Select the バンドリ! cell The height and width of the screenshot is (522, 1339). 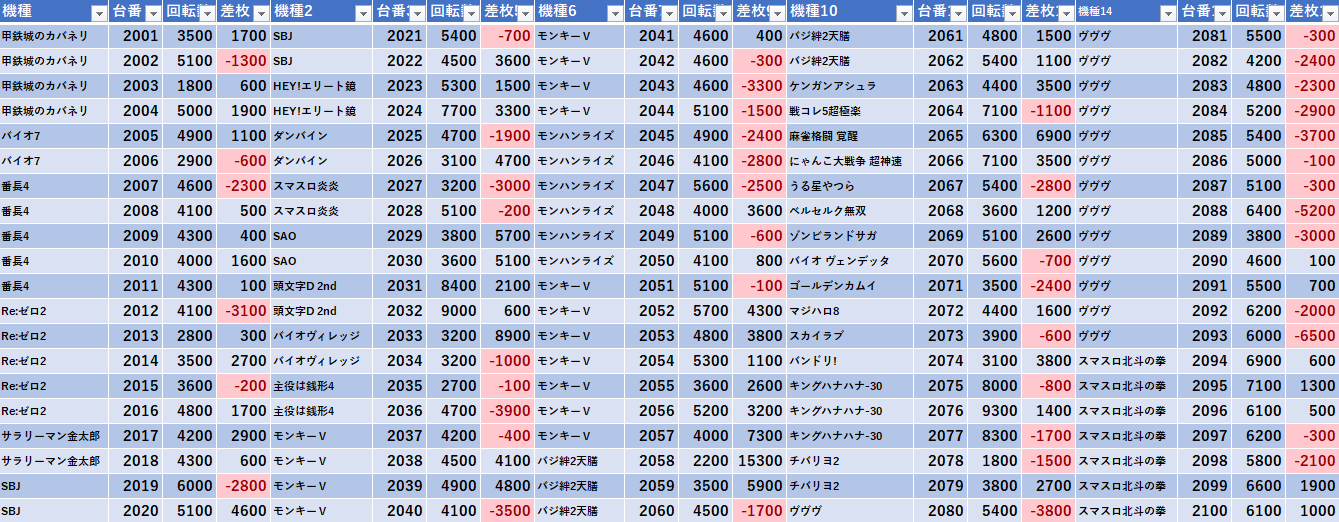(851, 361)
